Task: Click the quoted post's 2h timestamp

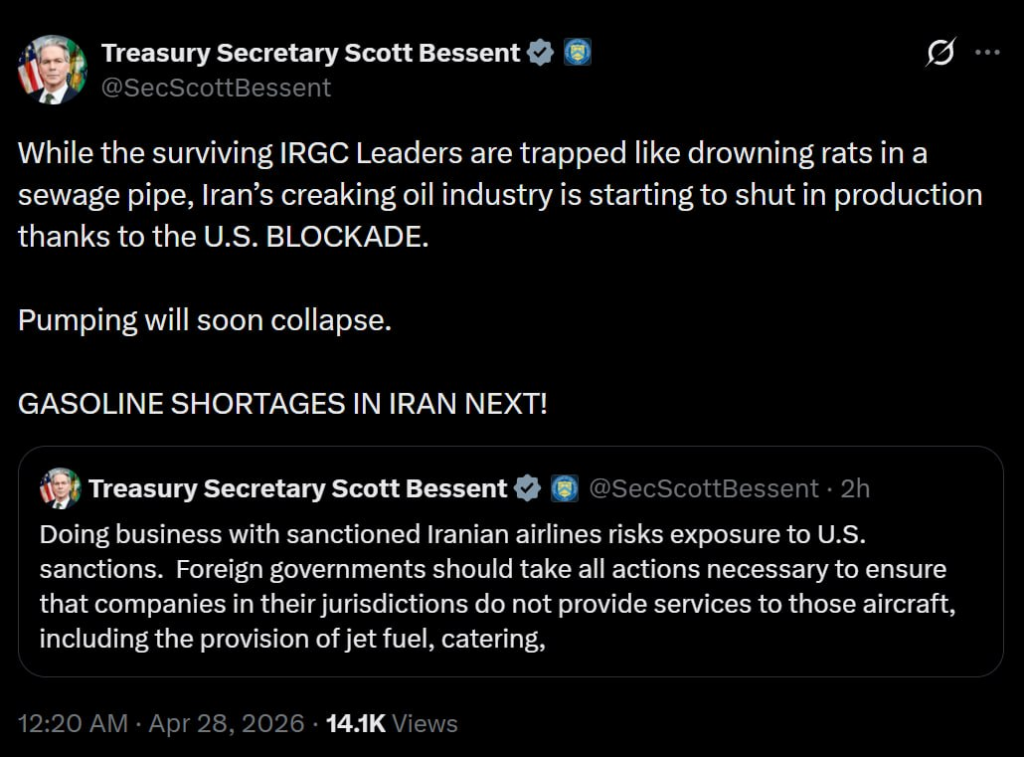Action: 856,488
